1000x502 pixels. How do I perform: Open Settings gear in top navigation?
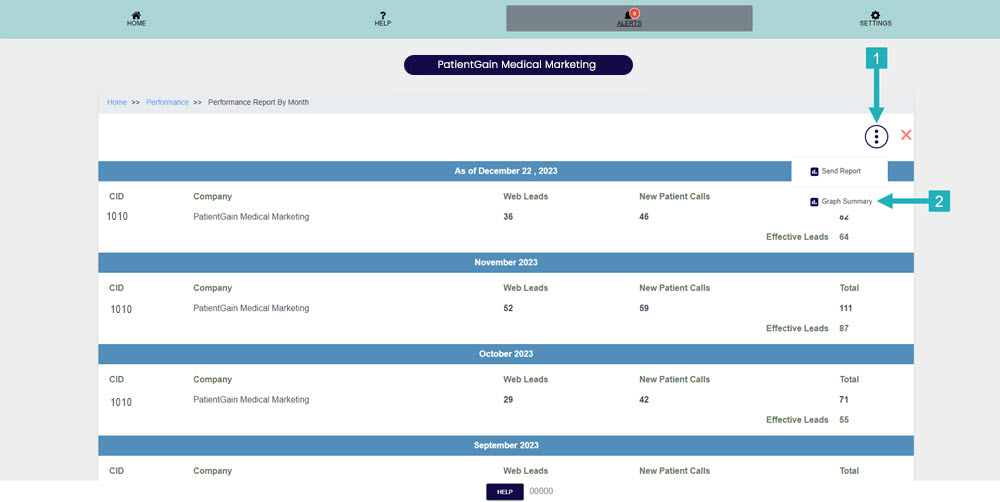[875, 18]
